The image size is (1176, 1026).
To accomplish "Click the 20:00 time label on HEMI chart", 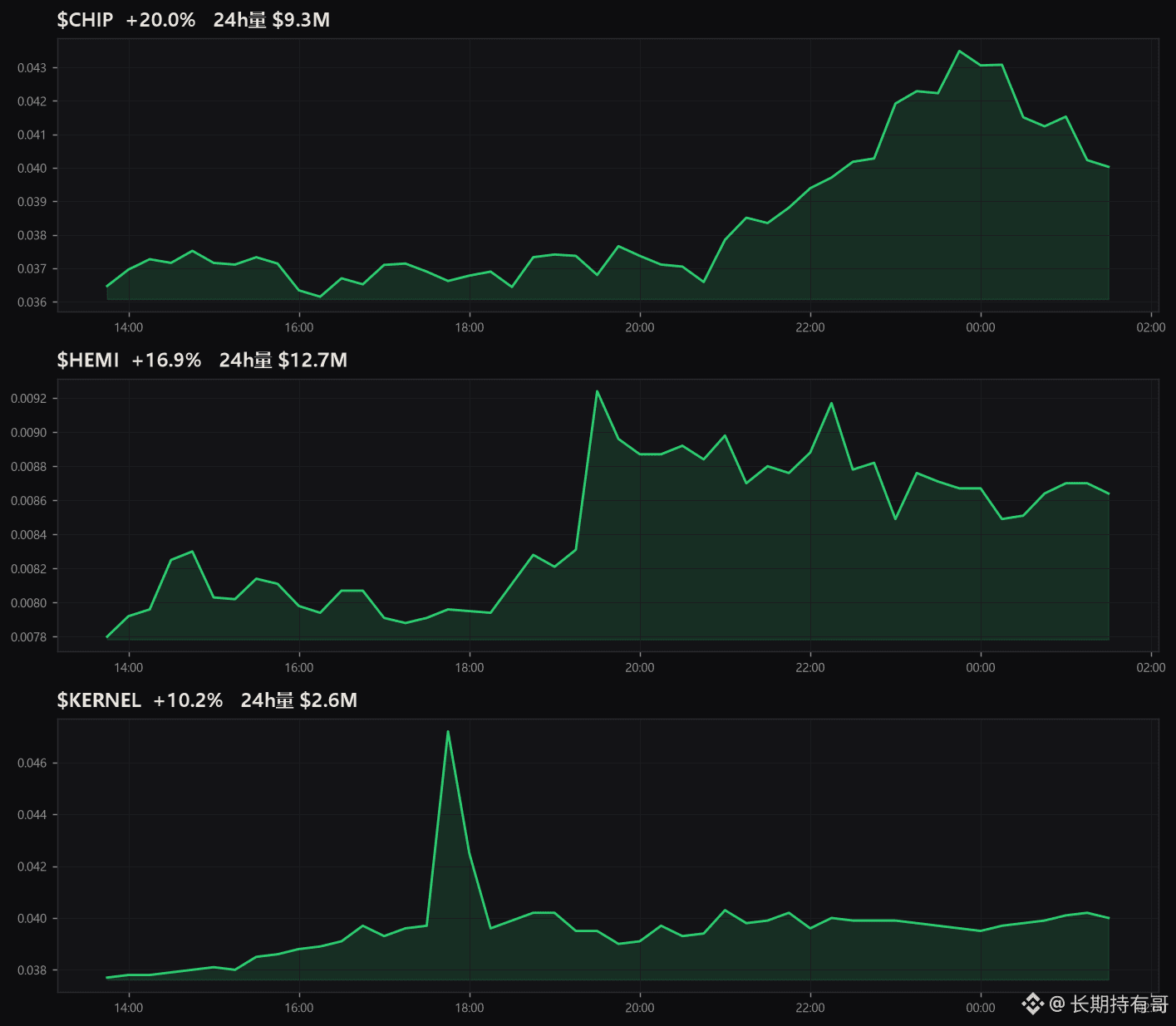I will click(640, 667).
